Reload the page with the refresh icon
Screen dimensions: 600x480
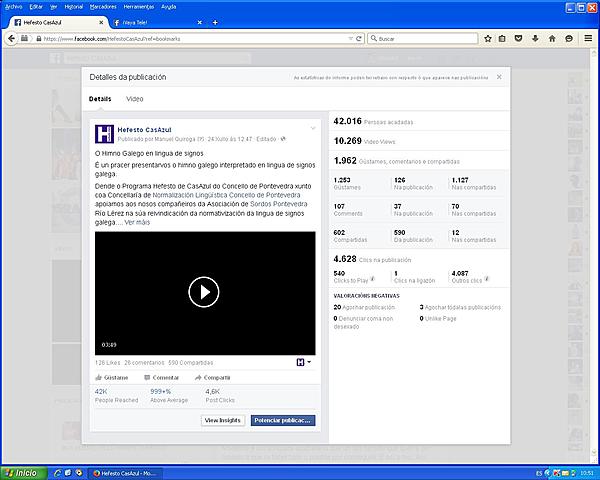(359, 39)
